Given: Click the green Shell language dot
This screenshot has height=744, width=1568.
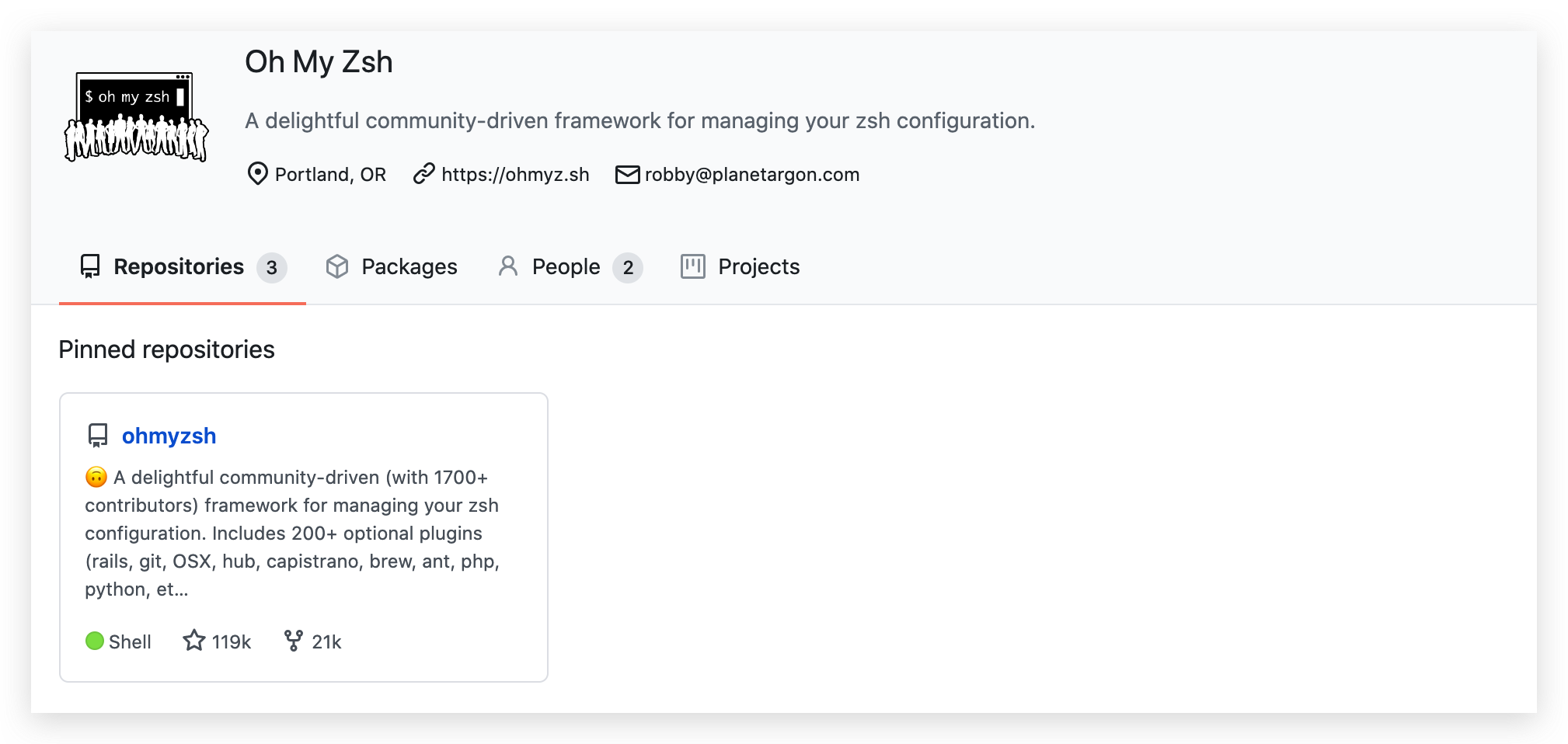Looking at the screenshot, I should [95, 641].
